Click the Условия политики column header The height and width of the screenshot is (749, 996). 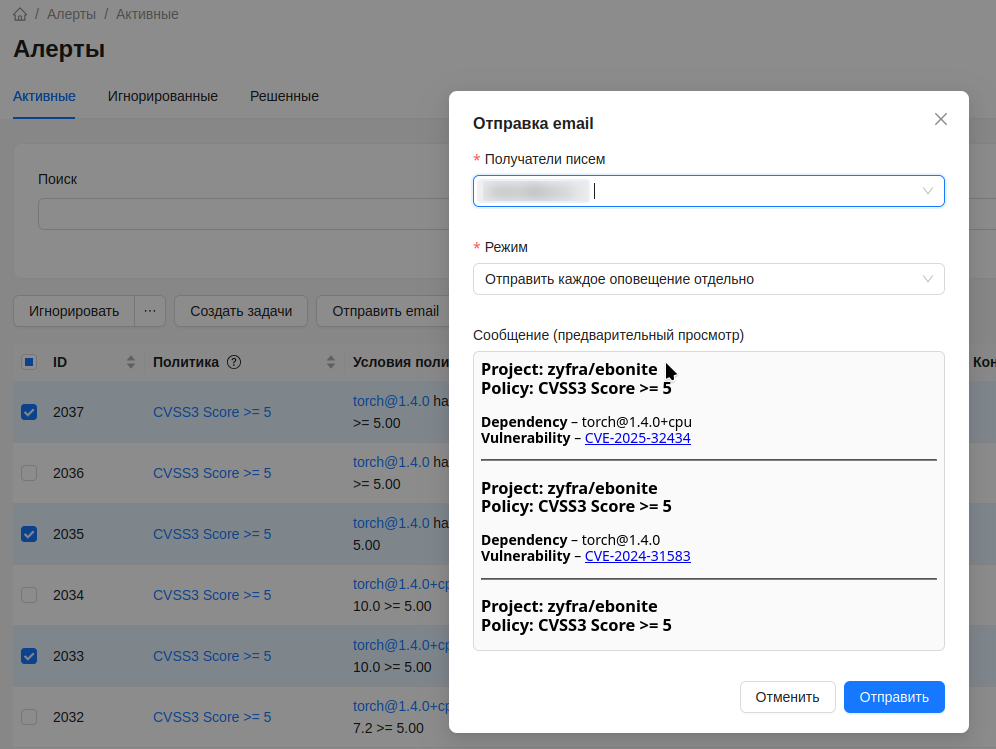(401, 362)
